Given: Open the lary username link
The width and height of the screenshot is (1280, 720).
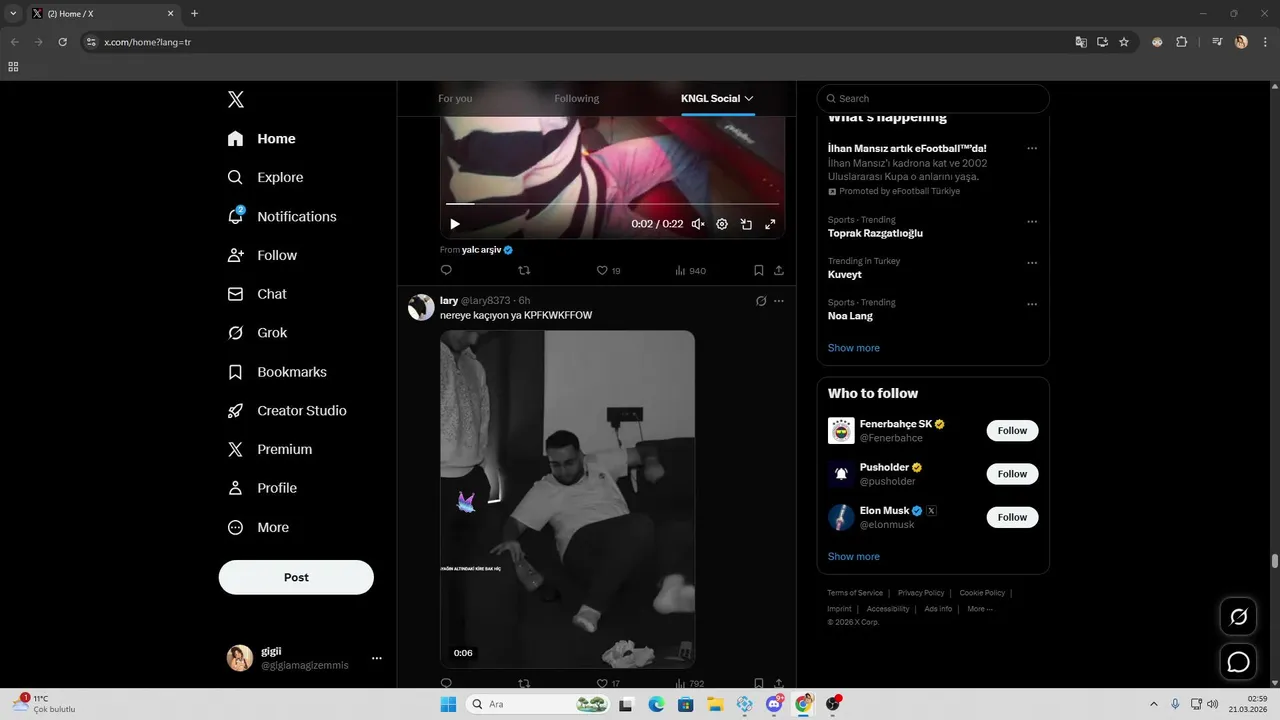Looking at the screenshot, I should click(448, 300).
